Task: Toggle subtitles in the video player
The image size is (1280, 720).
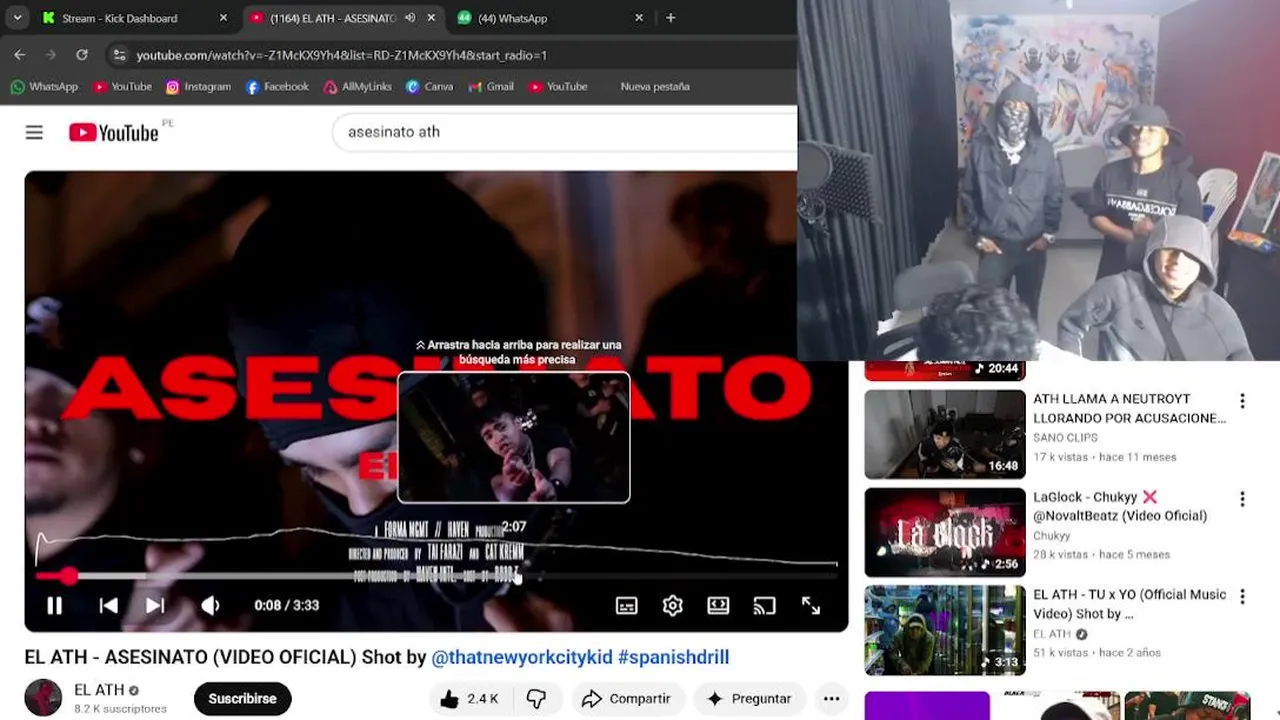Action: (627, 606)
